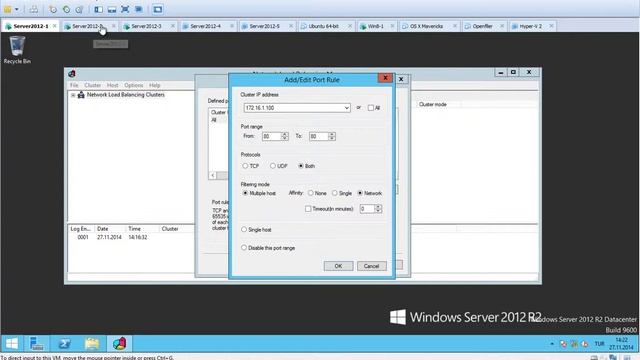Image resolution: width=640 pixels, height=360 pixels.
Task: Select the Both protocols radio button
Action: coord(301,166)
